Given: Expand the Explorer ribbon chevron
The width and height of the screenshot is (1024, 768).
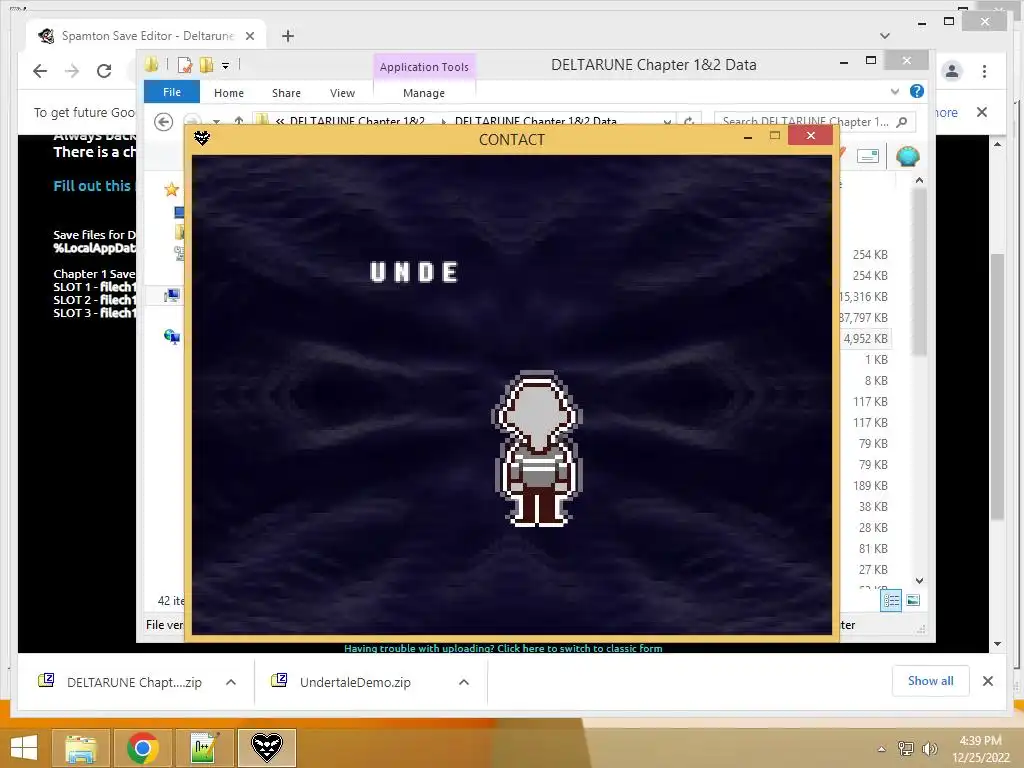Looking at the screenshot, I should tap(895, 91).
